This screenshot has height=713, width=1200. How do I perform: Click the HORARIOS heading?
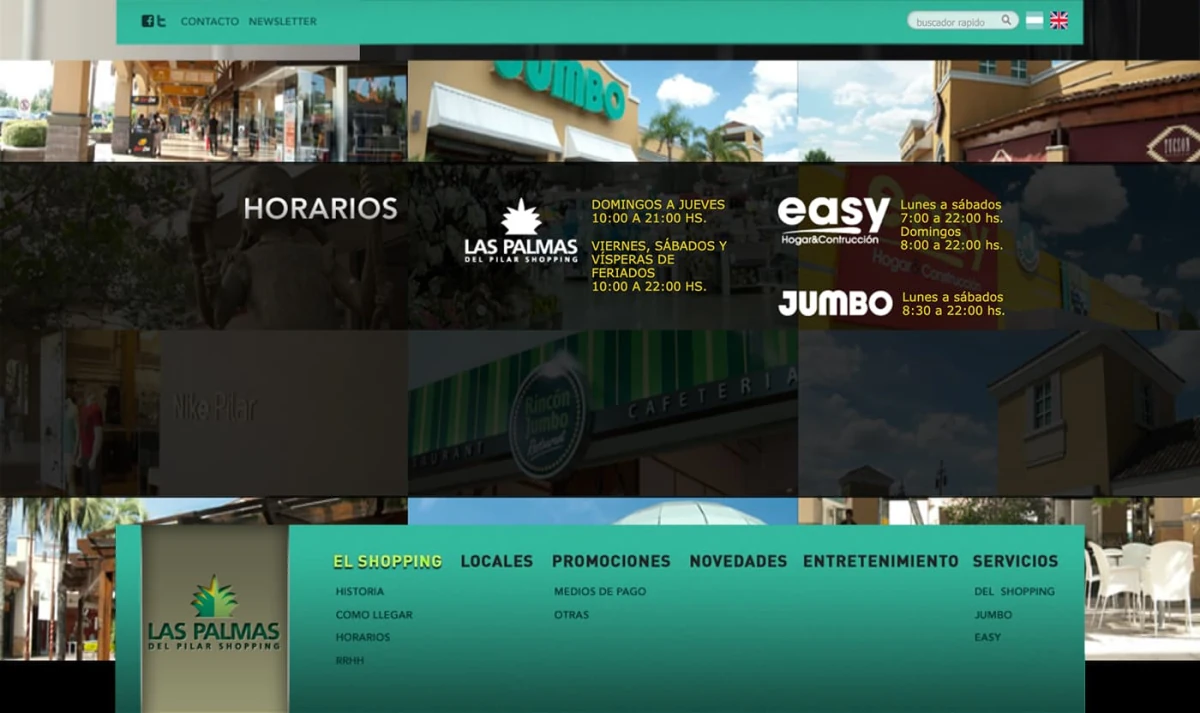(321, 209)
